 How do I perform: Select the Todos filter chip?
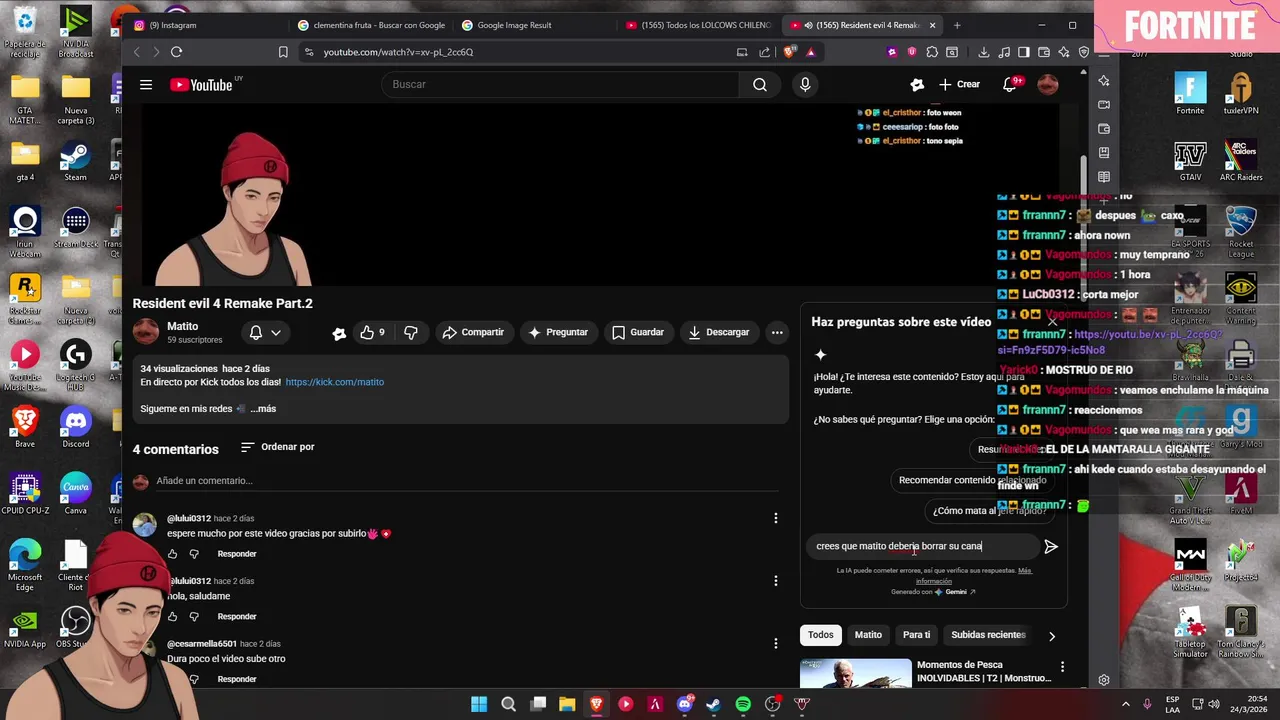pos(821,635)
